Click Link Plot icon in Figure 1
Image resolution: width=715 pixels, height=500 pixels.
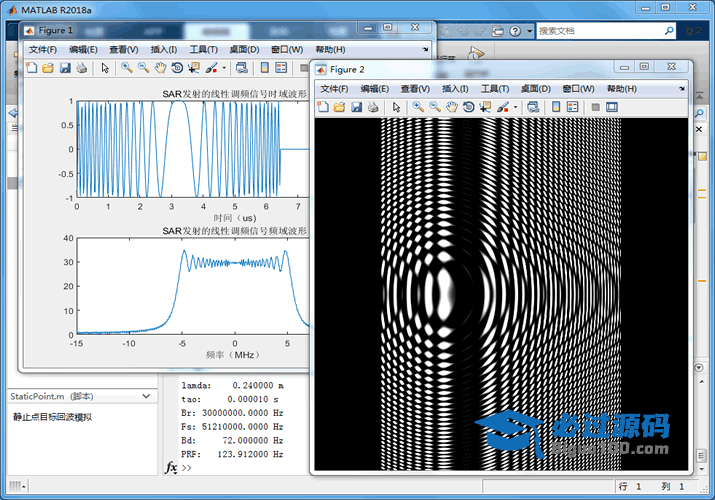(x=242, y=68)
